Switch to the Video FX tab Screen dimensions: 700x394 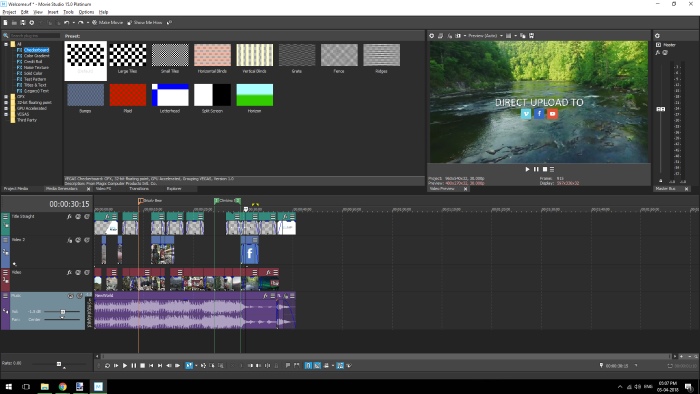(x=103, y=189)
